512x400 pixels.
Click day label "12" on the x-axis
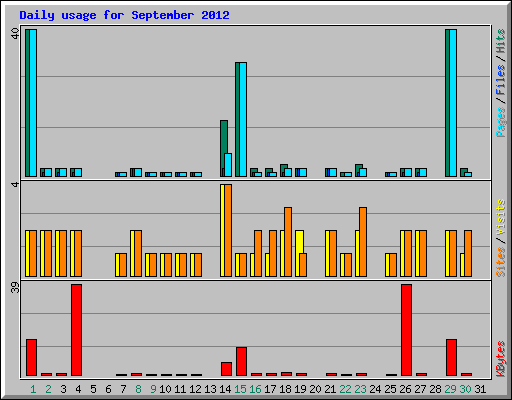195,389
